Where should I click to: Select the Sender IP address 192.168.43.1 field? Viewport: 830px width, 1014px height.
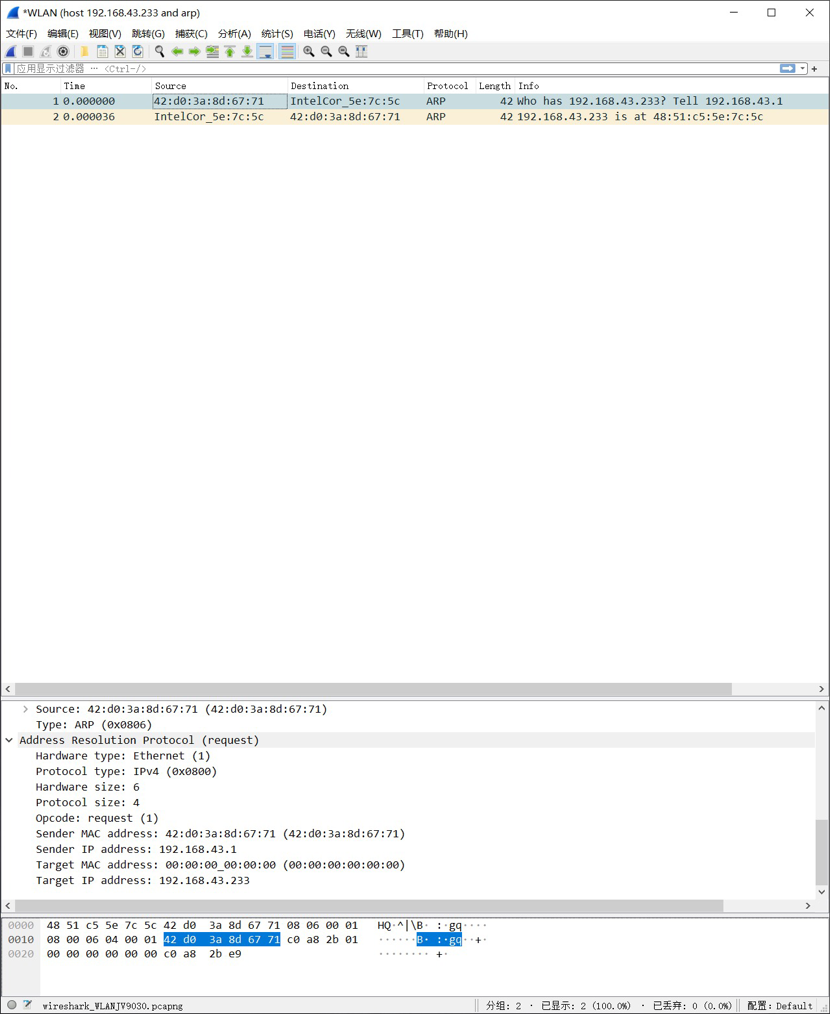(136, 849)
